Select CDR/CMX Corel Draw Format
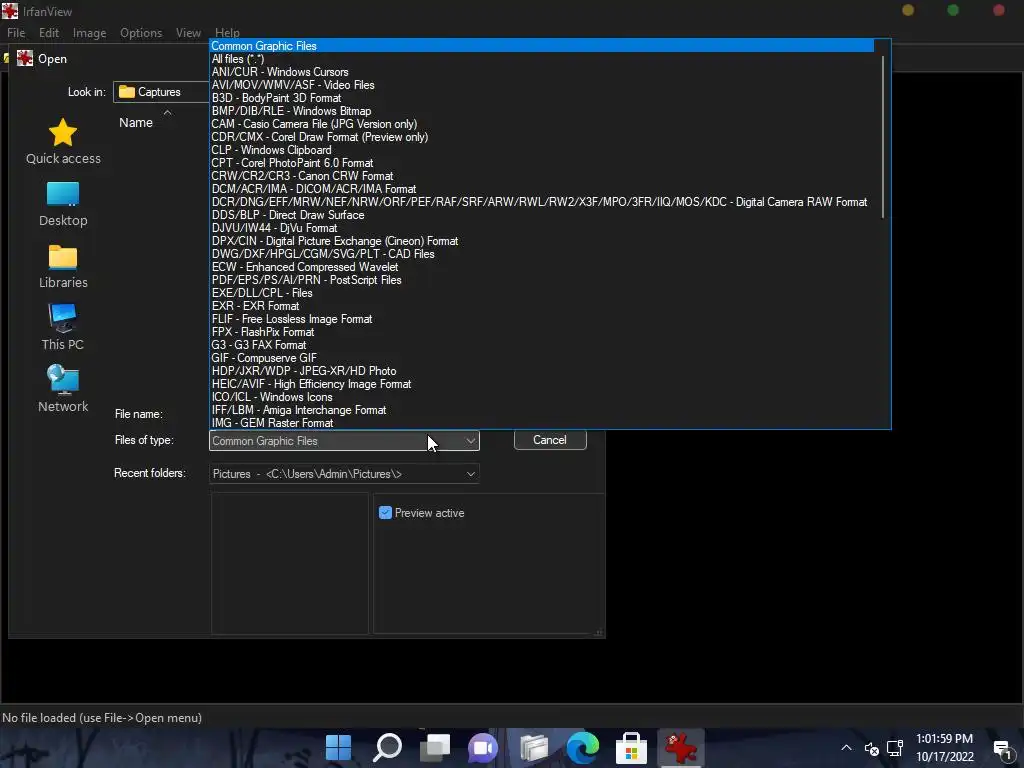 pos(541,137)
